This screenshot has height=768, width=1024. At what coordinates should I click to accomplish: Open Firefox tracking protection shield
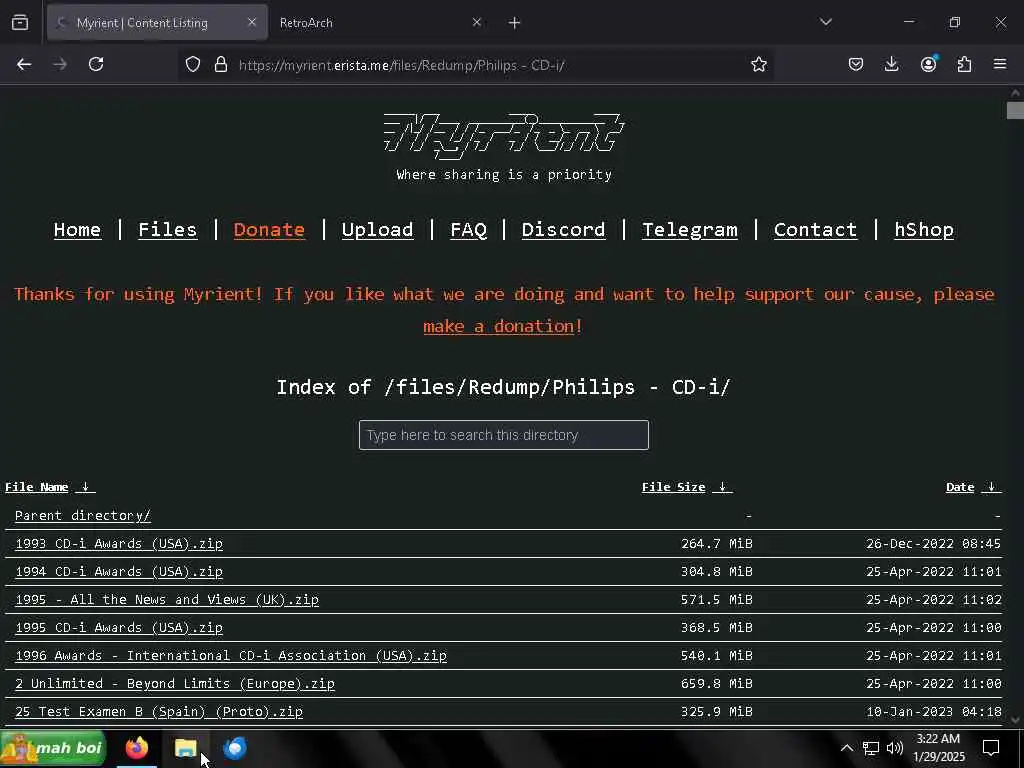pyautogui.click(x=193, y=64)
